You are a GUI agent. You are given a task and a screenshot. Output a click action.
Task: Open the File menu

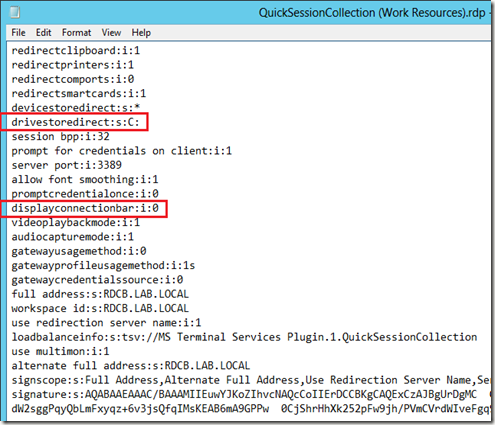pos(18,33)
